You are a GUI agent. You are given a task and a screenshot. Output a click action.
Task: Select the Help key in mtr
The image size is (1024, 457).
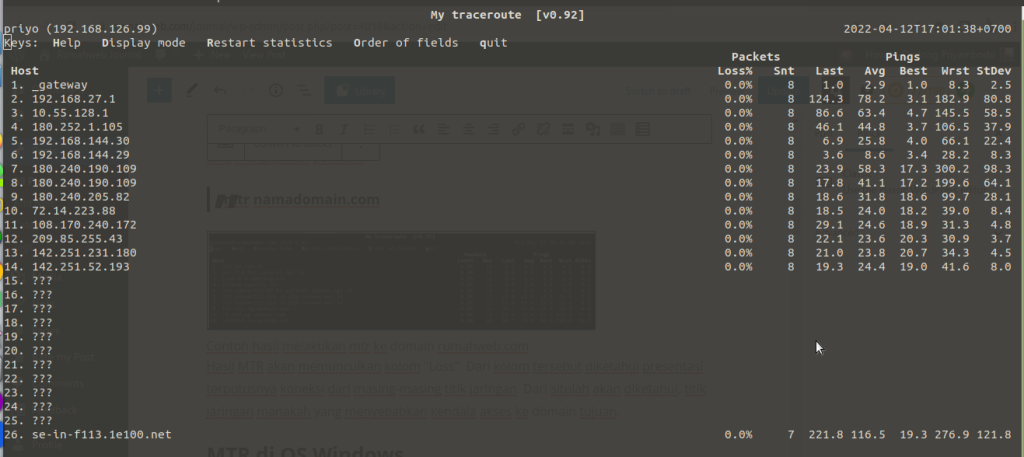click(x=67, y=42)
